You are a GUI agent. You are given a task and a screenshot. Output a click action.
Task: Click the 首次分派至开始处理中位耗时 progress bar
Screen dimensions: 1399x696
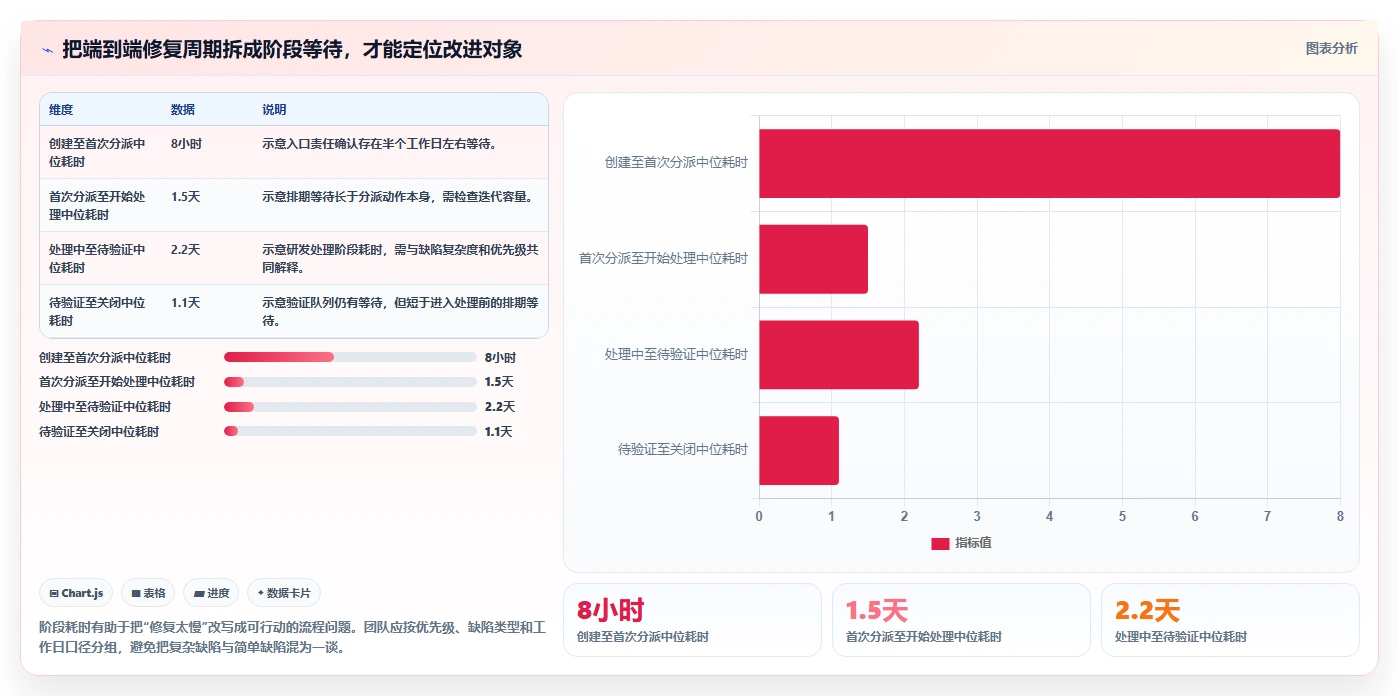(x=350, y=382)
